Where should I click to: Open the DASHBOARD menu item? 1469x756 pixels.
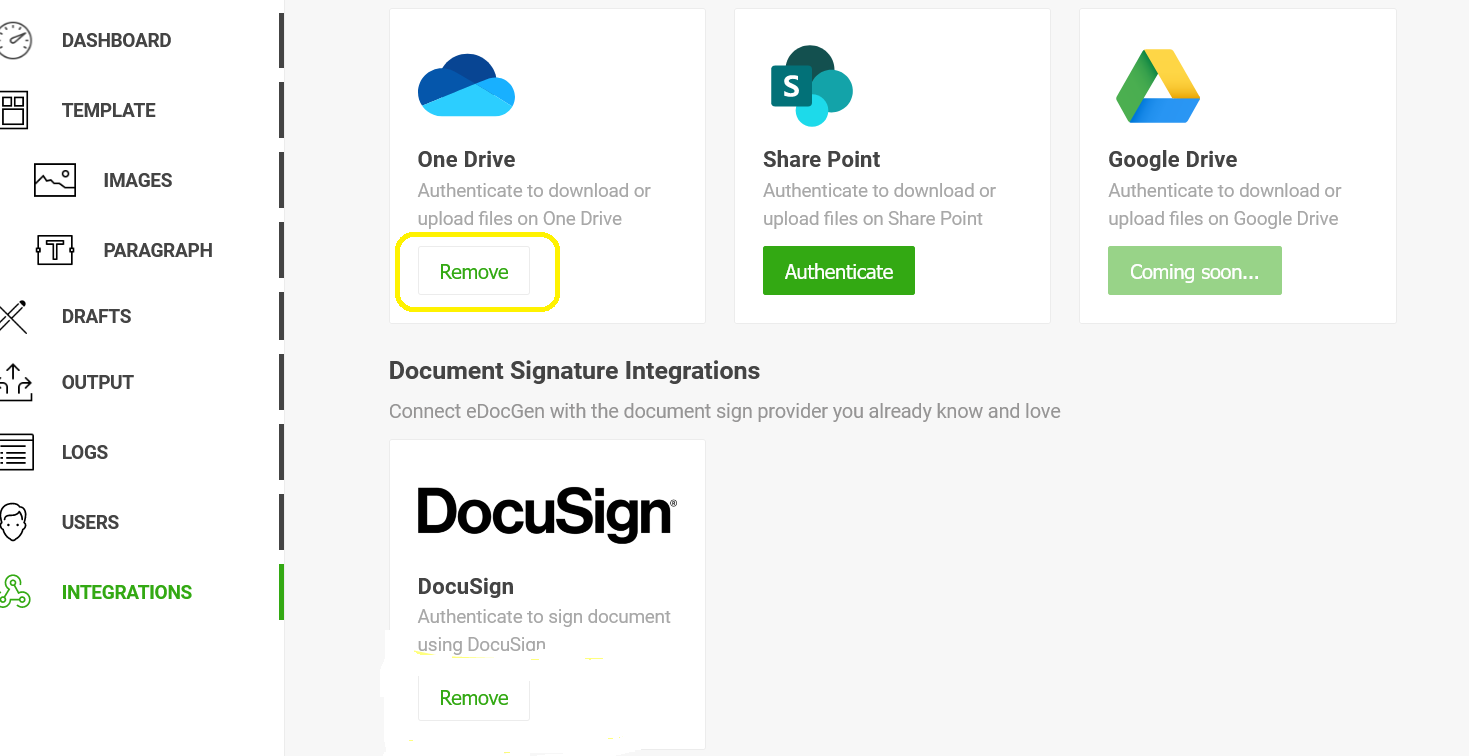pos(116,40)
